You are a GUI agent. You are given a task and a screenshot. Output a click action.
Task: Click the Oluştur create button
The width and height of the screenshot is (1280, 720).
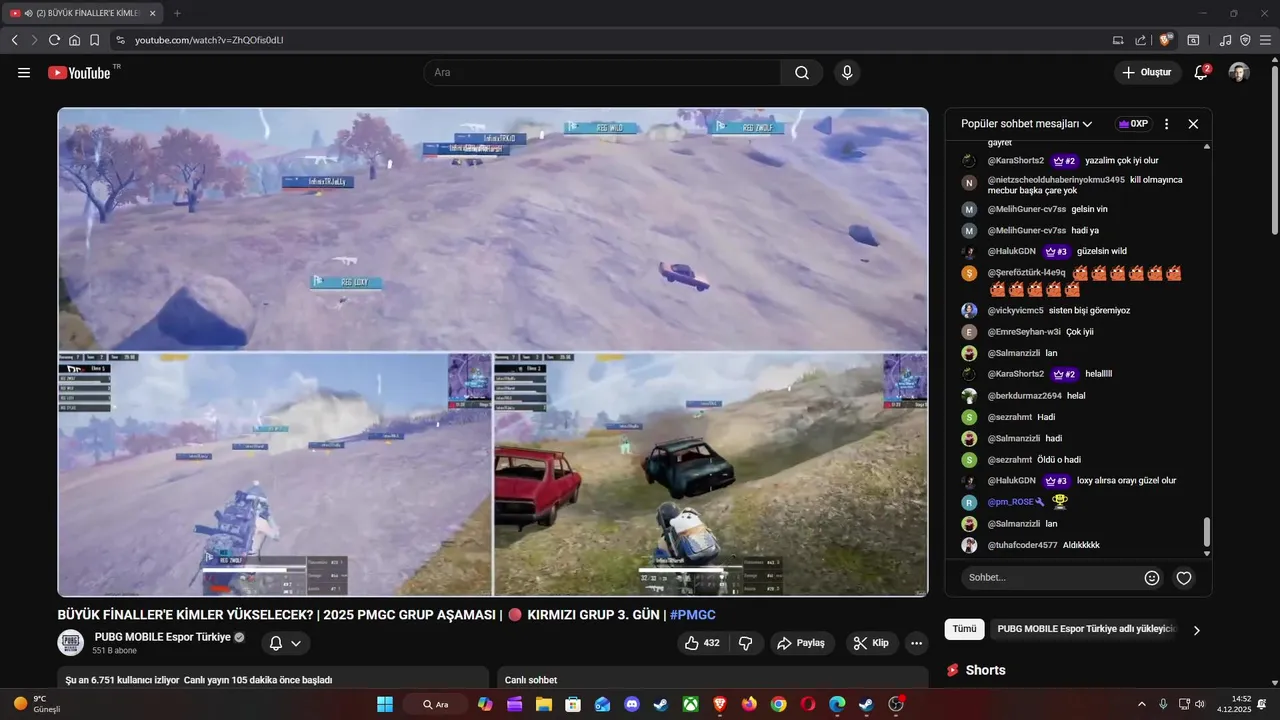pyautogui.click(x=1147, y=72)
